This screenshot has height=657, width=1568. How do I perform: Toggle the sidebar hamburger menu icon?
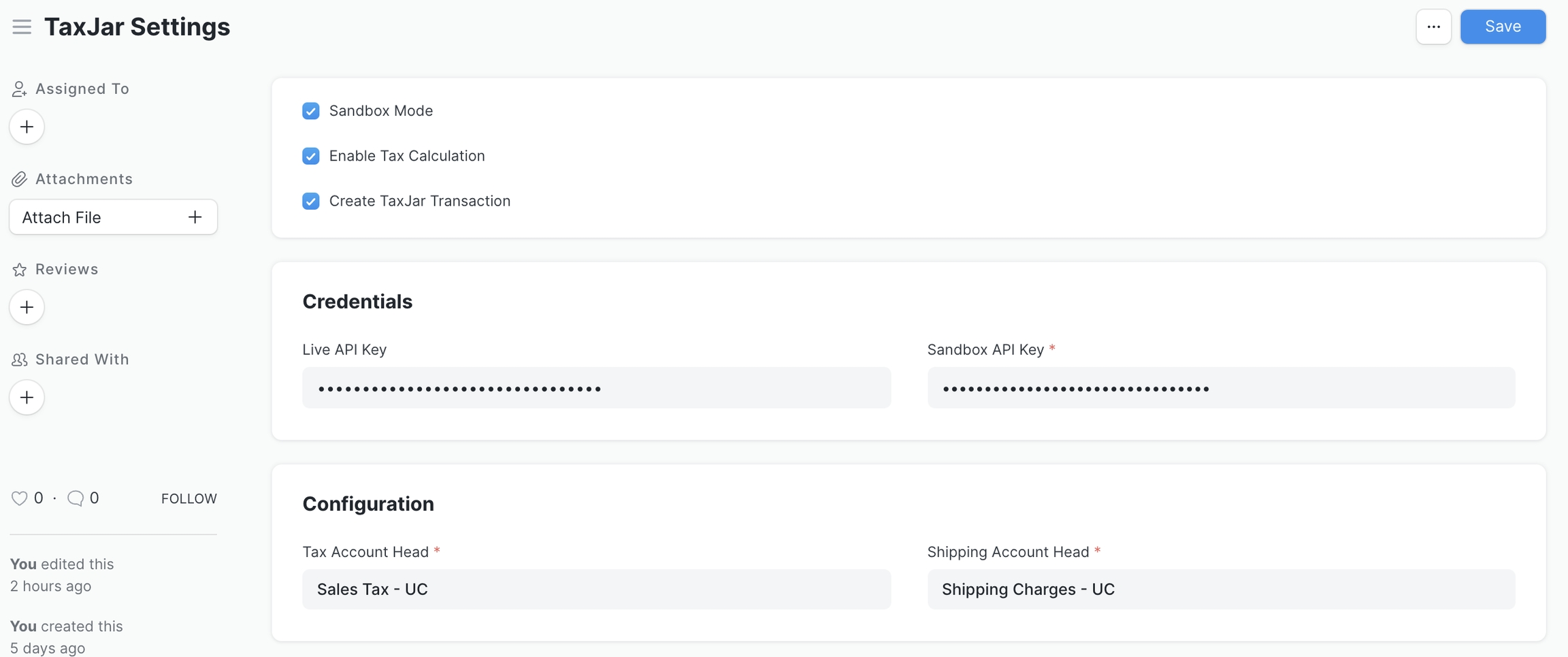(22, 27)
